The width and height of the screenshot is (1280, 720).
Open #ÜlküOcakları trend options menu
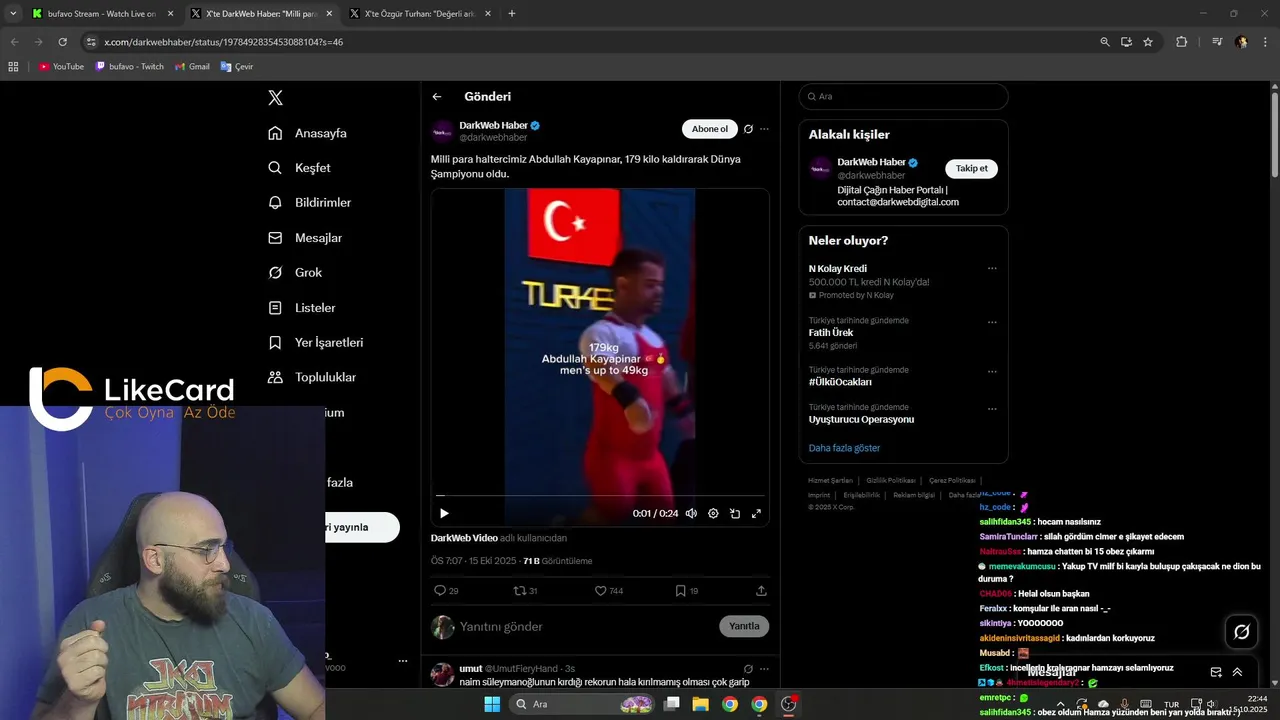[x=992, y=371]
